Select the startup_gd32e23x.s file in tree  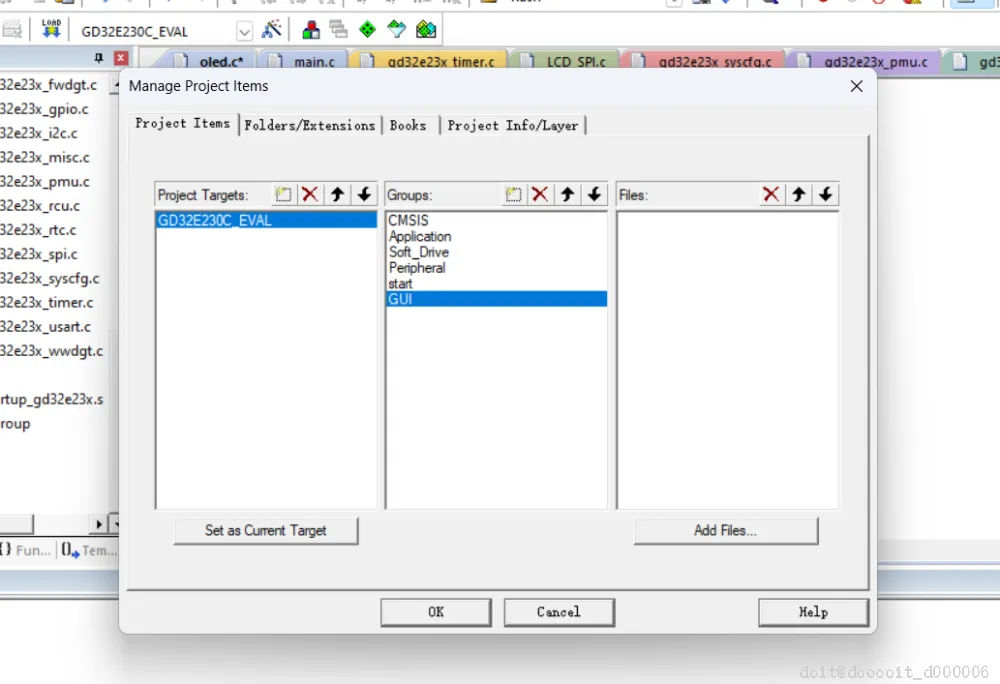coord(52,400)
